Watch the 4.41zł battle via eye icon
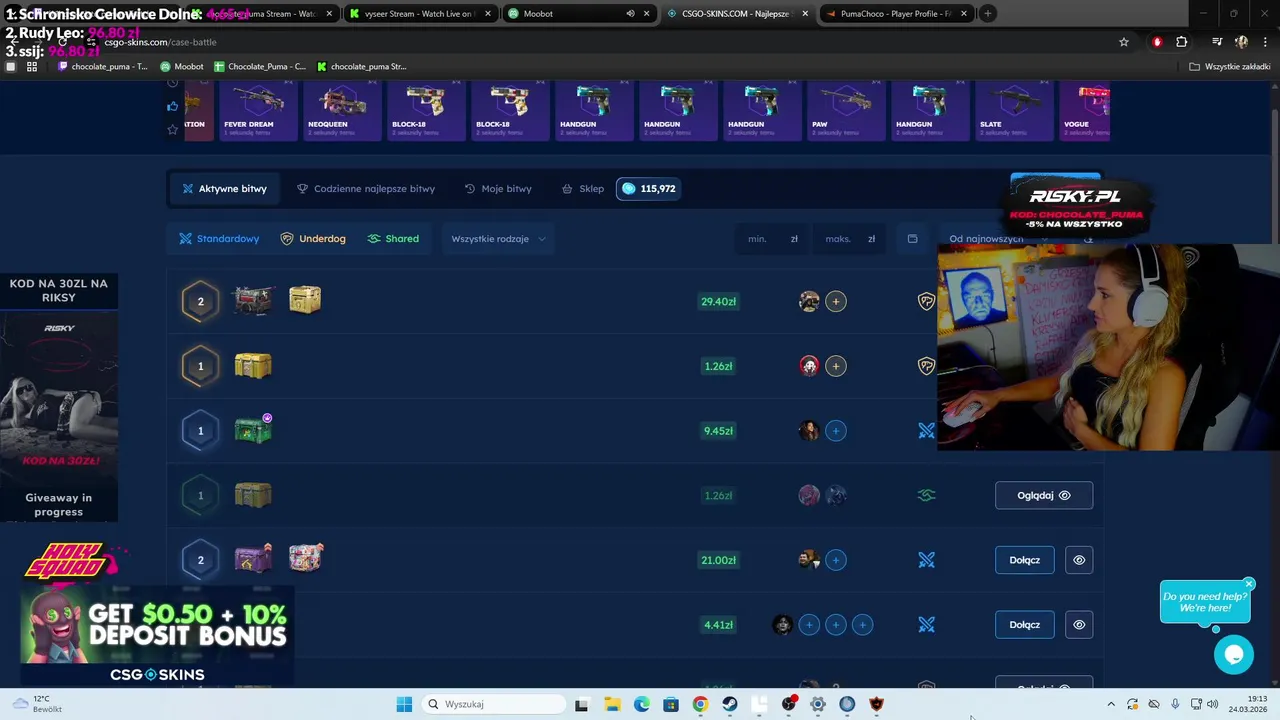The image size is (1280, 720). pos(1079,625)
